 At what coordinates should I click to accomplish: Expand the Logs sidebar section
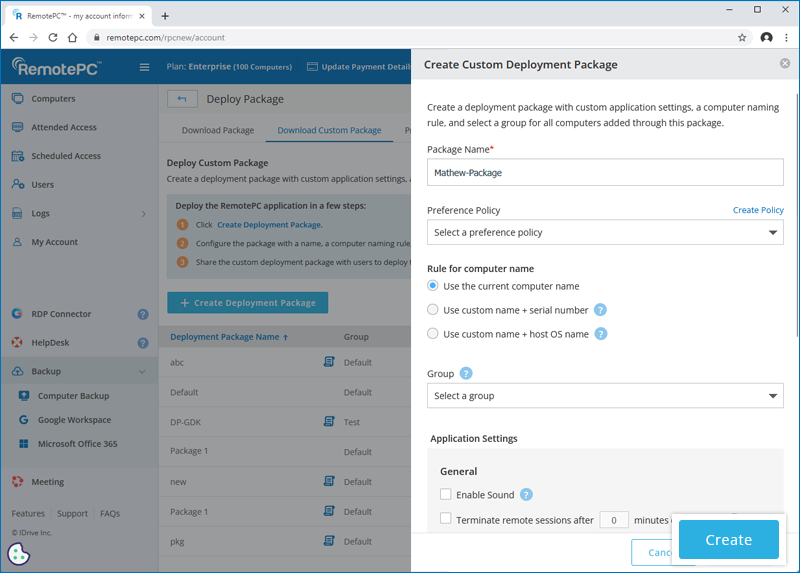[x=142, y=214]
